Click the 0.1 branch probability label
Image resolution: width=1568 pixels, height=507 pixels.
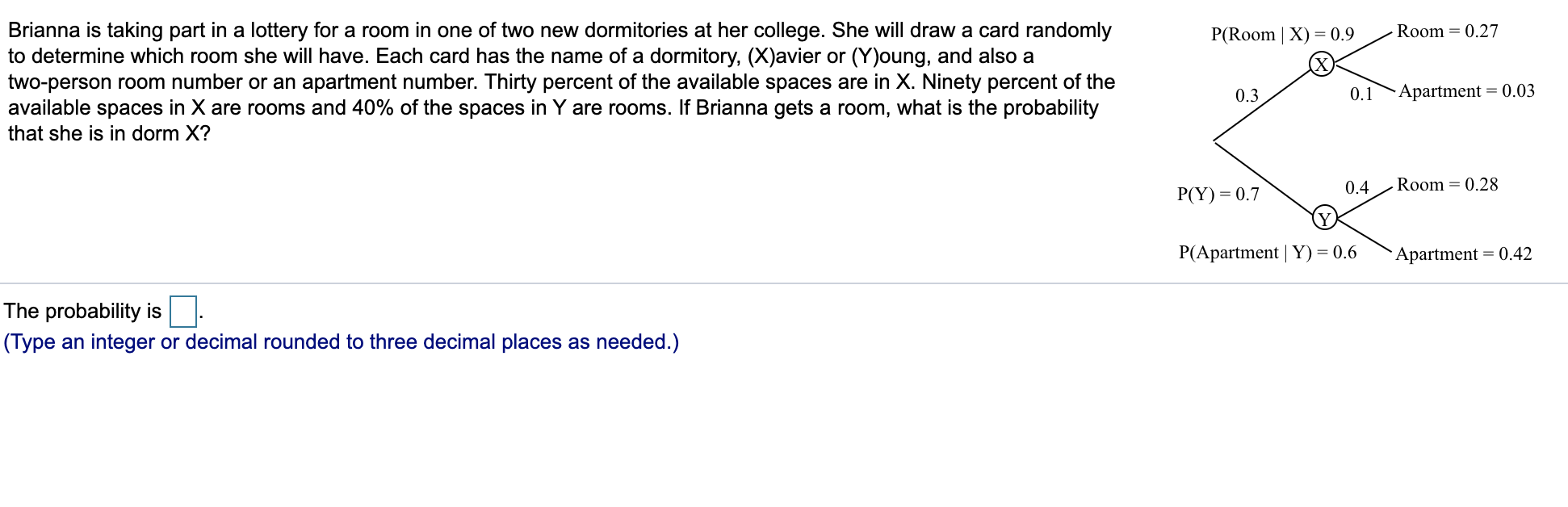coord(1361,94)
